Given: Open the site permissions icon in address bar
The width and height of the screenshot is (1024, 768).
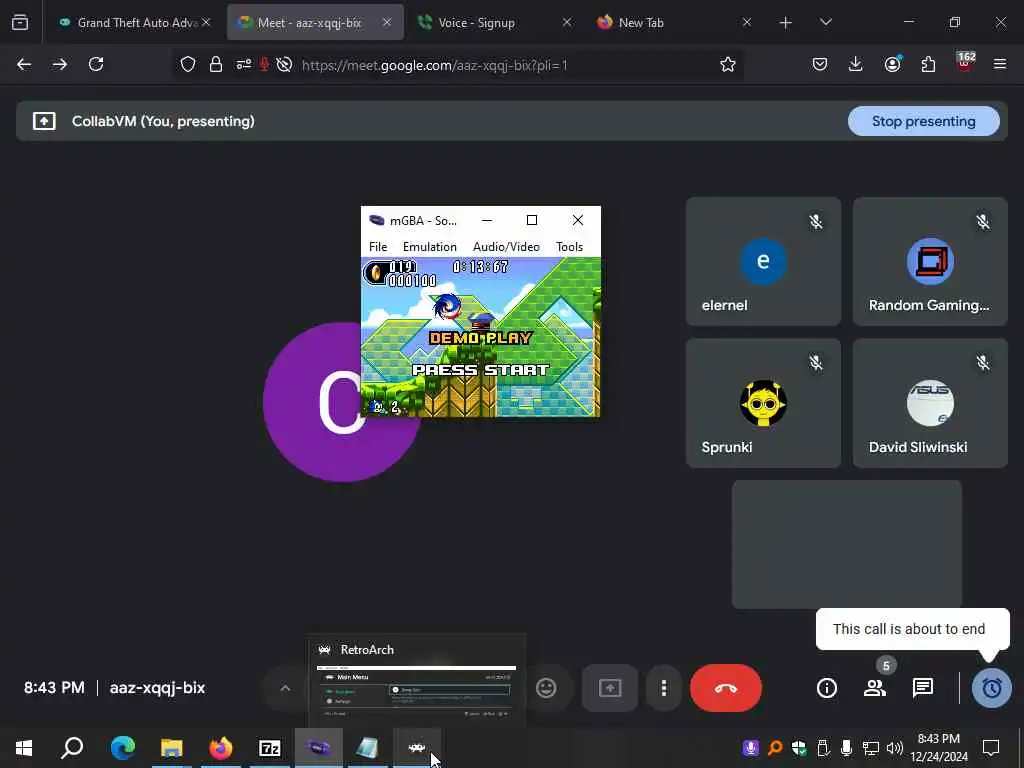Looking at the screenshot, I should [x=244, y=65].
